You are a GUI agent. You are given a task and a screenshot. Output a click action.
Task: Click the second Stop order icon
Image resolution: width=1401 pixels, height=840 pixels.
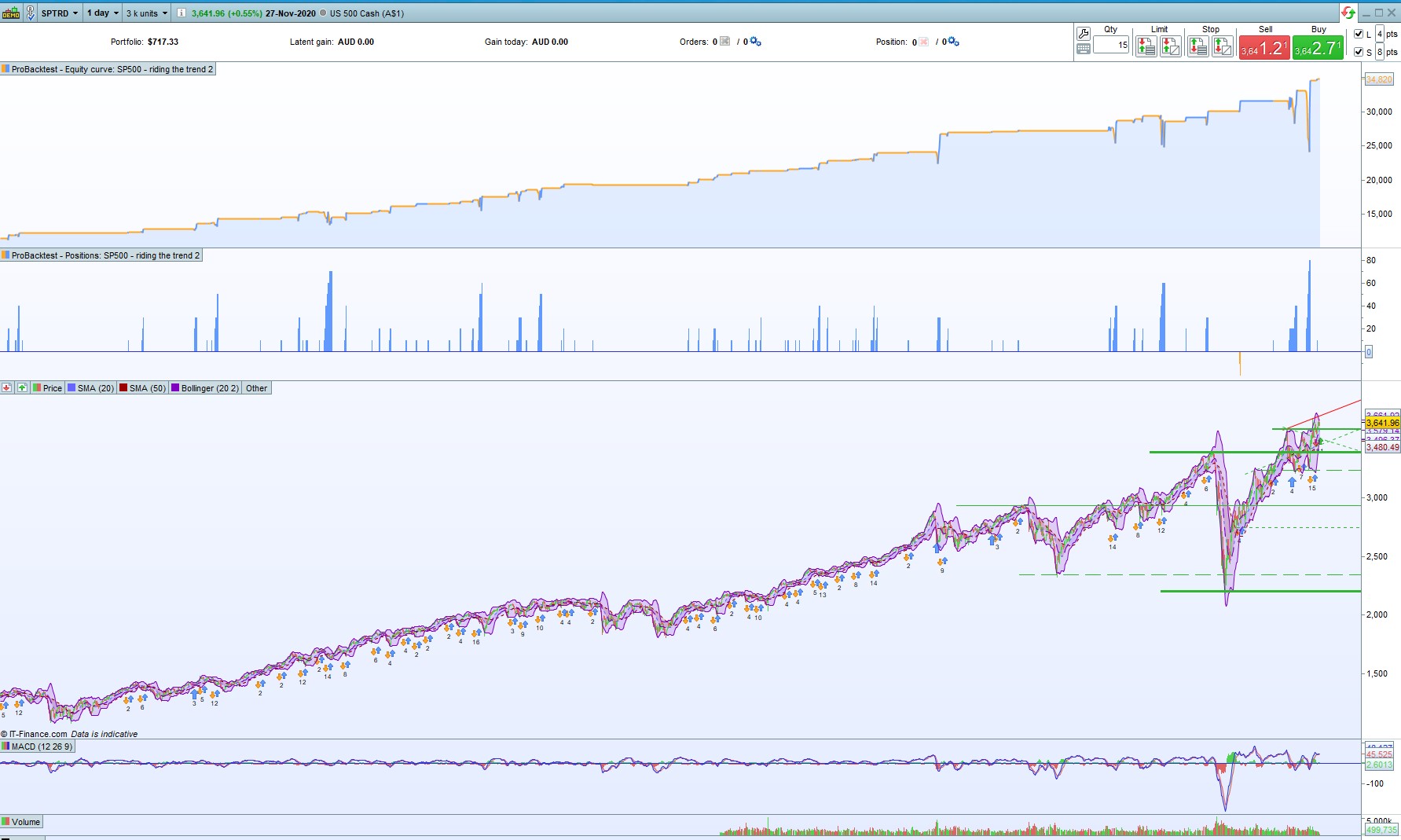pyautogui.click(x=1222, y=46)
